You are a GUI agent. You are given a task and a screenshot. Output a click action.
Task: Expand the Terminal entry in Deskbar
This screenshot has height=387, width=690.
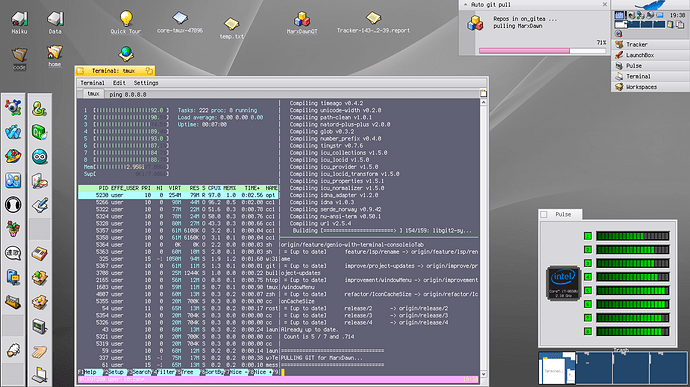pos(650,76)
